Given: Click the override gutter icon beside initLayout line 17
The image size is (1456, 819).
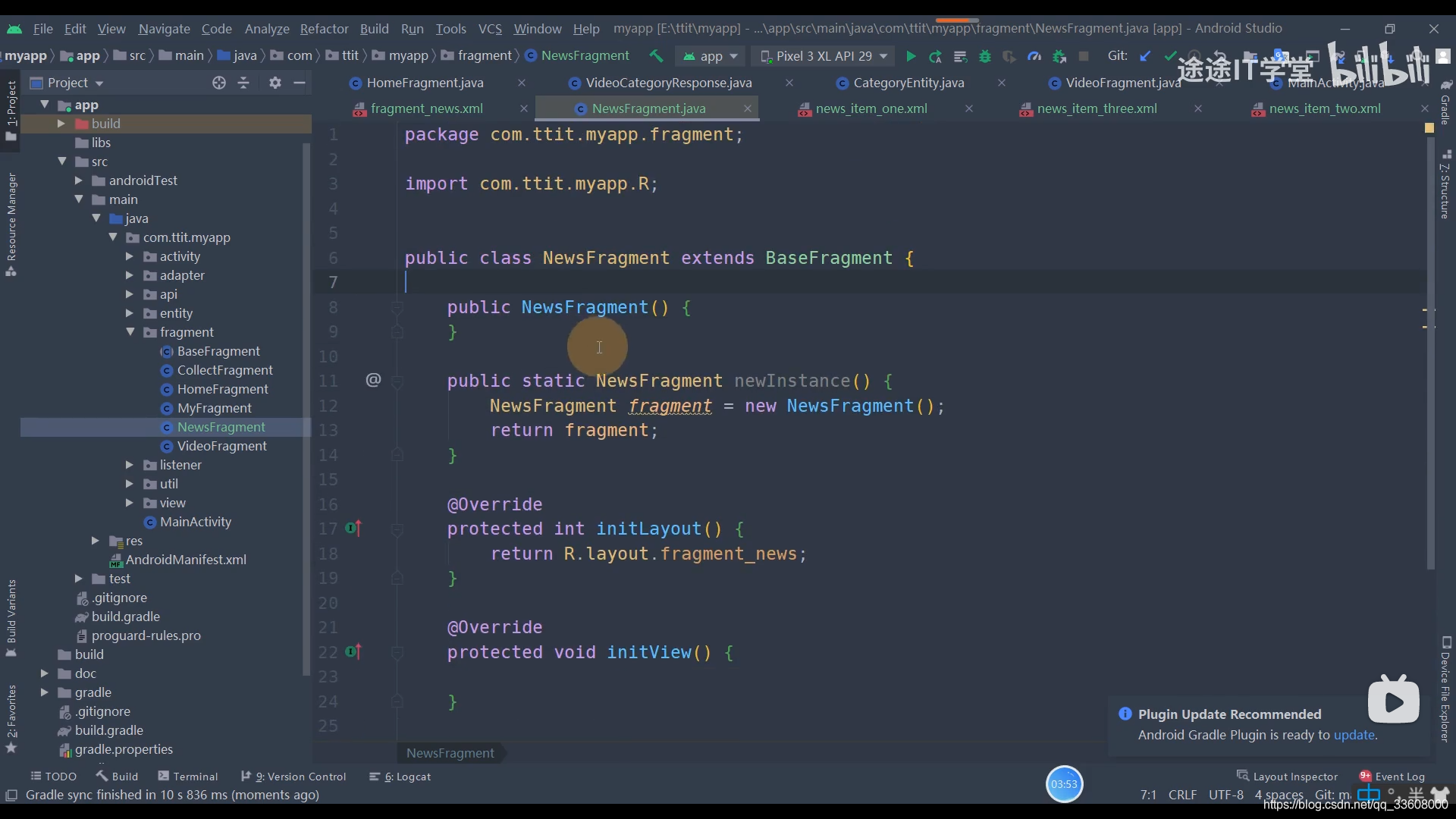Looking at the screenshot, I should coord(354,529).
